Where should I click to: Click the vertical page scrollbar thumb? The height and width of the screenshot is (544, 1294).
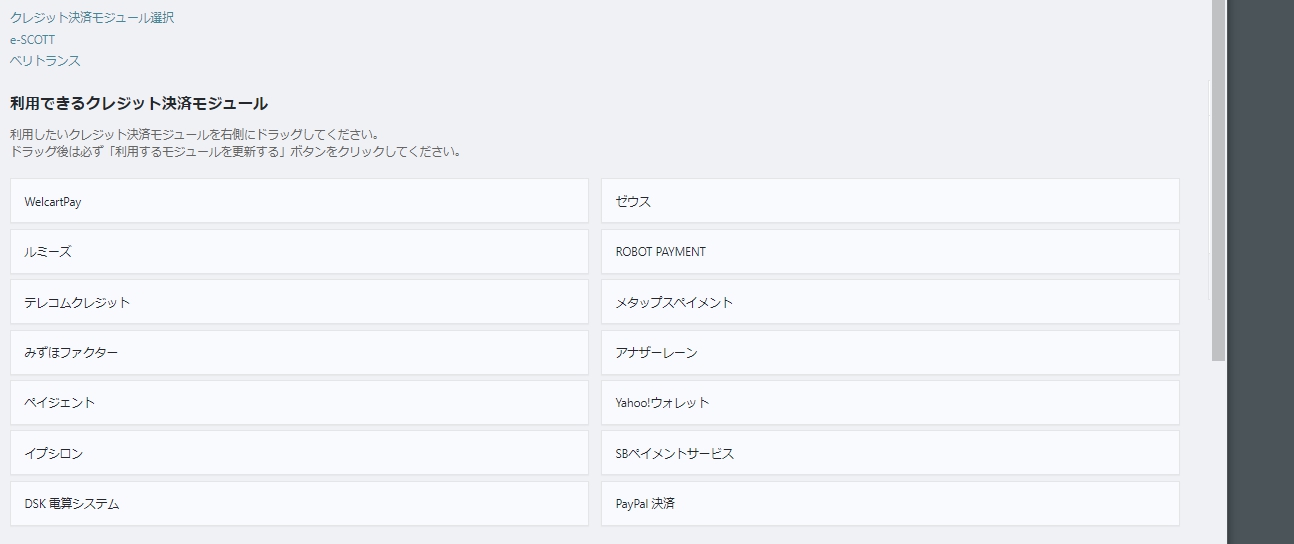point(1218,180)
